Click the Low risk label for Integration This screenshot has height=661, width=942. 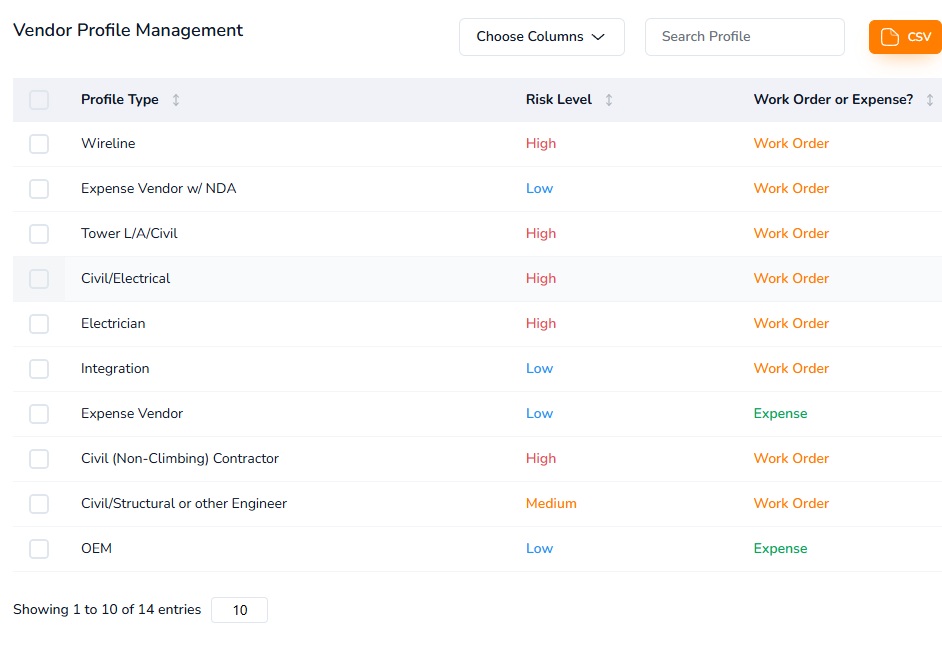pyautogui.click(x=539, y=368)
